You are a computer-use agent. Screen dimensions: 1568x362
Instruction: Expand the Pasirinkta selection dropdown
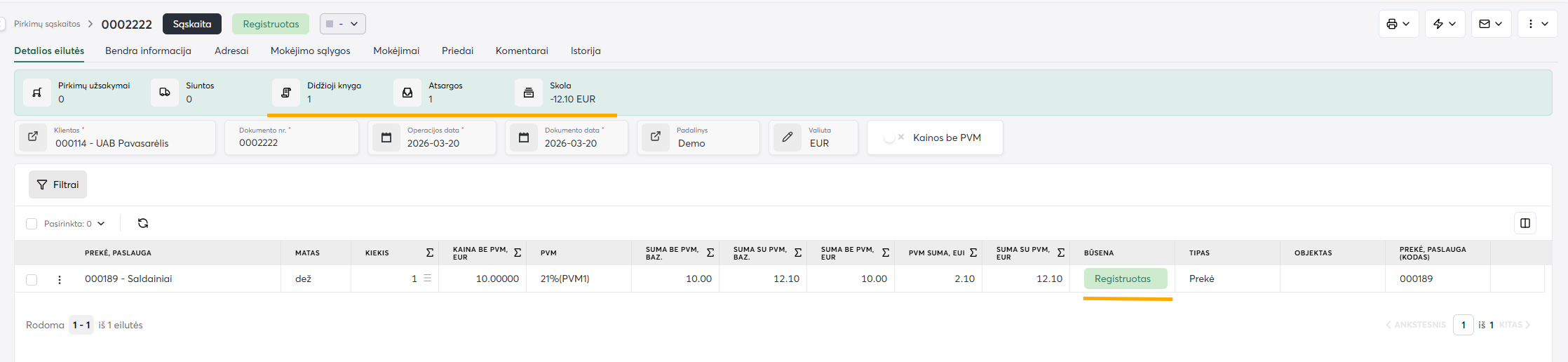click(x=101, y=224)
